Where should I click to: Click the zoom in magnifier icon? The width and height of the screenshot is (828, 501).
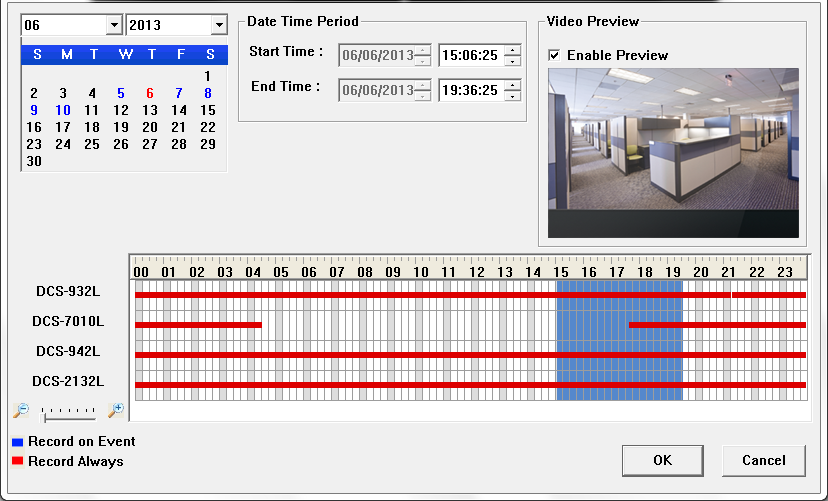click(116, 410)
